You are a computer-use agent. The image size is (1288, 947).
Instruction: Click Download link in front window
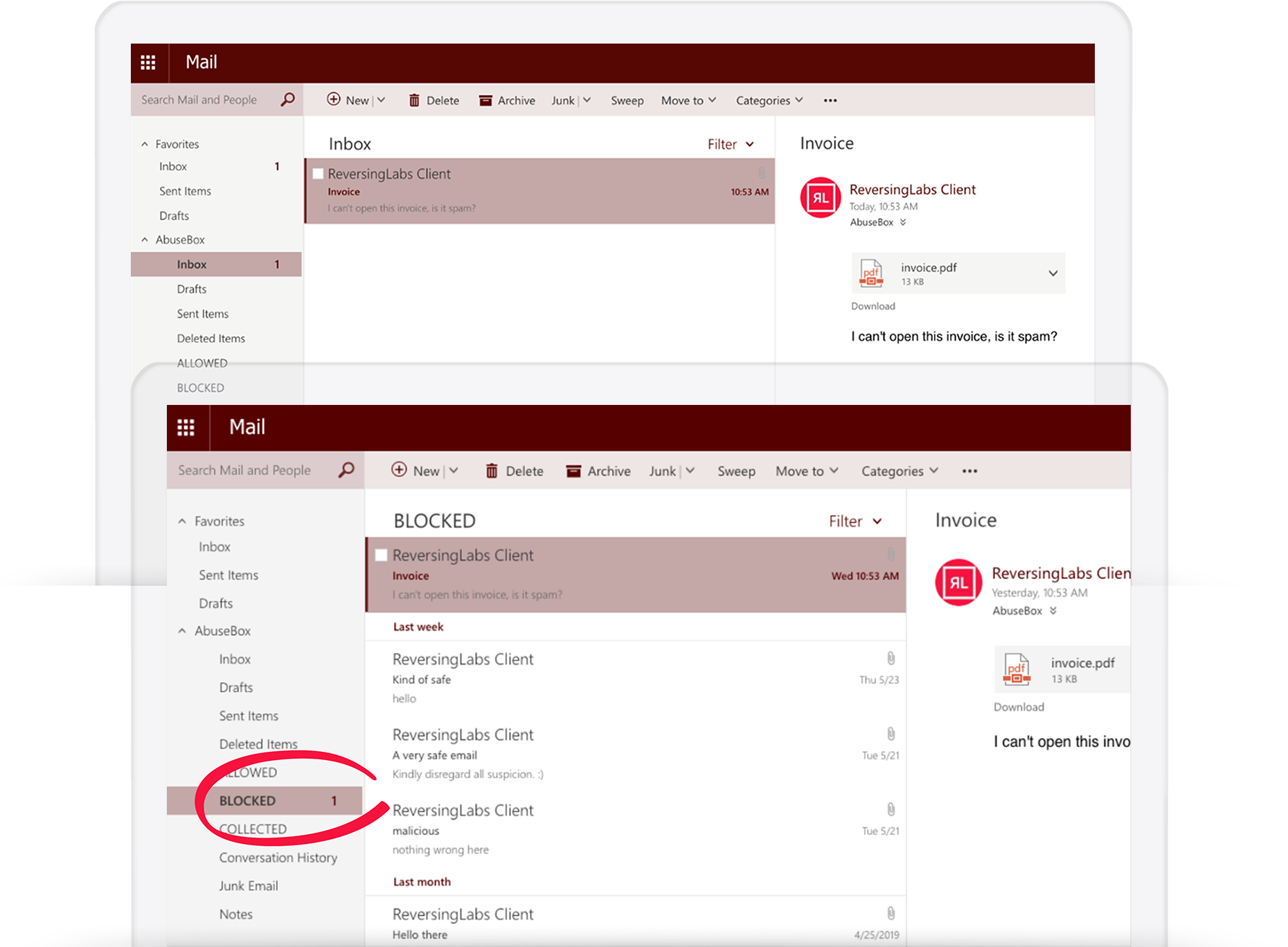[x=1019, y=707]
